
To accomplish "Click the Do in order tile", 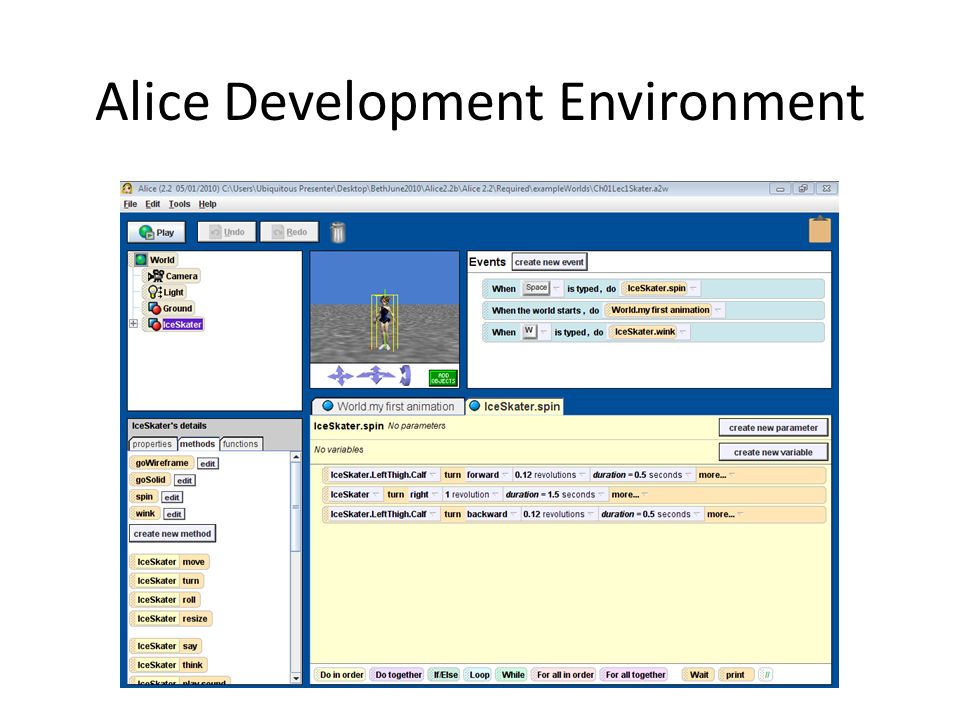I will pos(341,675).
